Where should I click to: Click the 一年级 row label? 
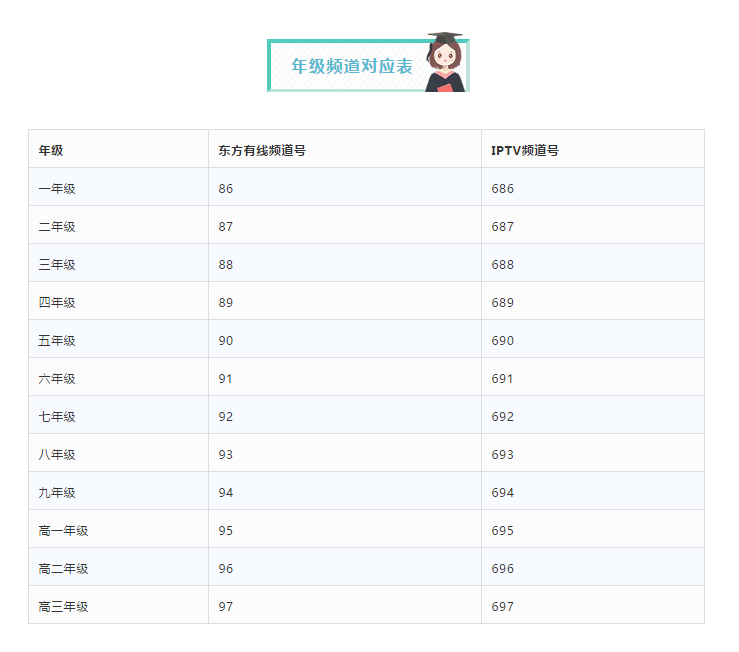(57, 188)
